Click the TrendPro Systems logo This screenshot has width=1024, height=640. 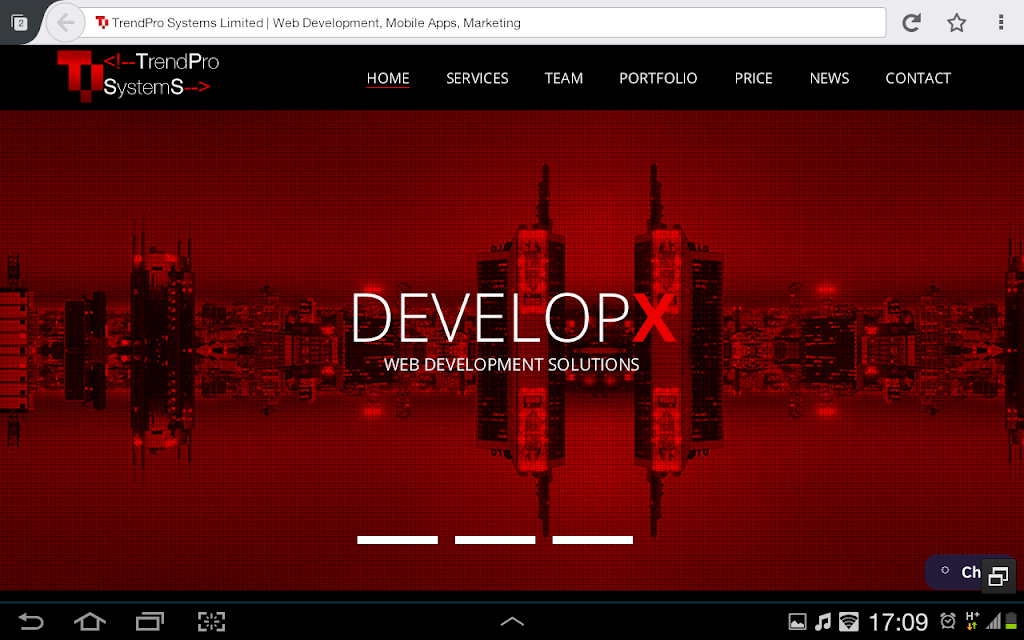click(x=138, y=75)
